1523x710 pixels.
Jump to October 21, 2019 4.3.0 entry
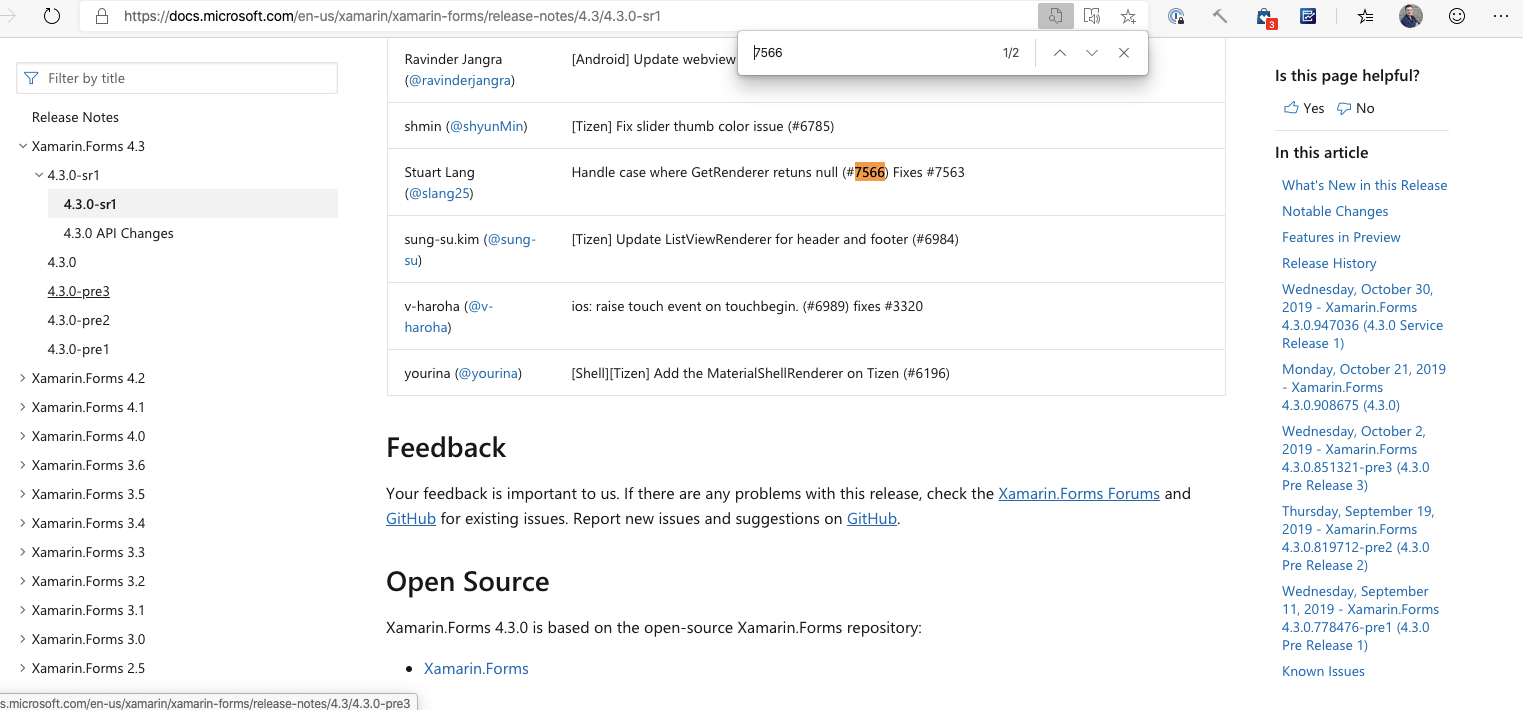coord(1364,387)
